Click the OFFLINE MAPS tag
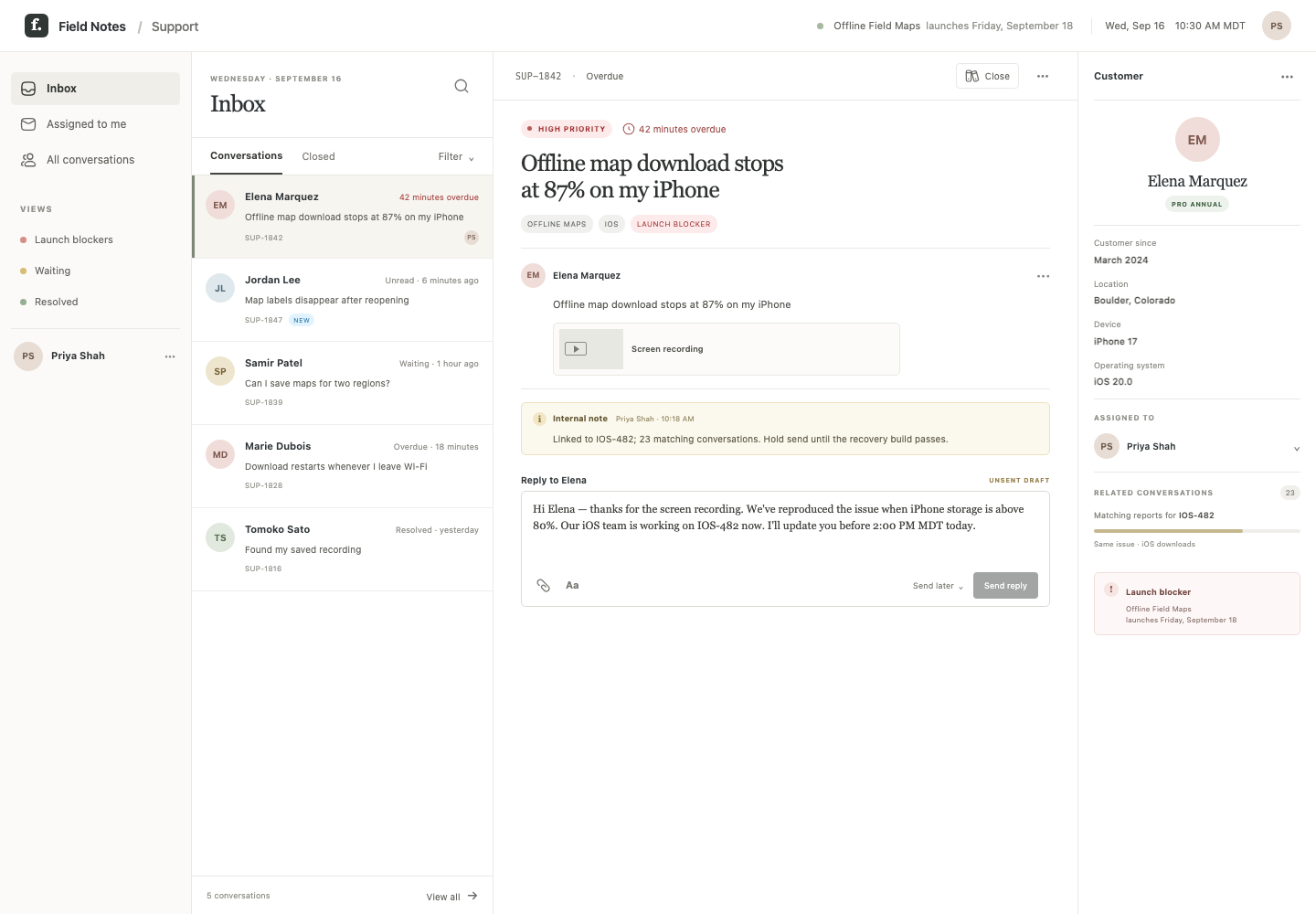Screen dimensions: 1316x914 (557, 224)
